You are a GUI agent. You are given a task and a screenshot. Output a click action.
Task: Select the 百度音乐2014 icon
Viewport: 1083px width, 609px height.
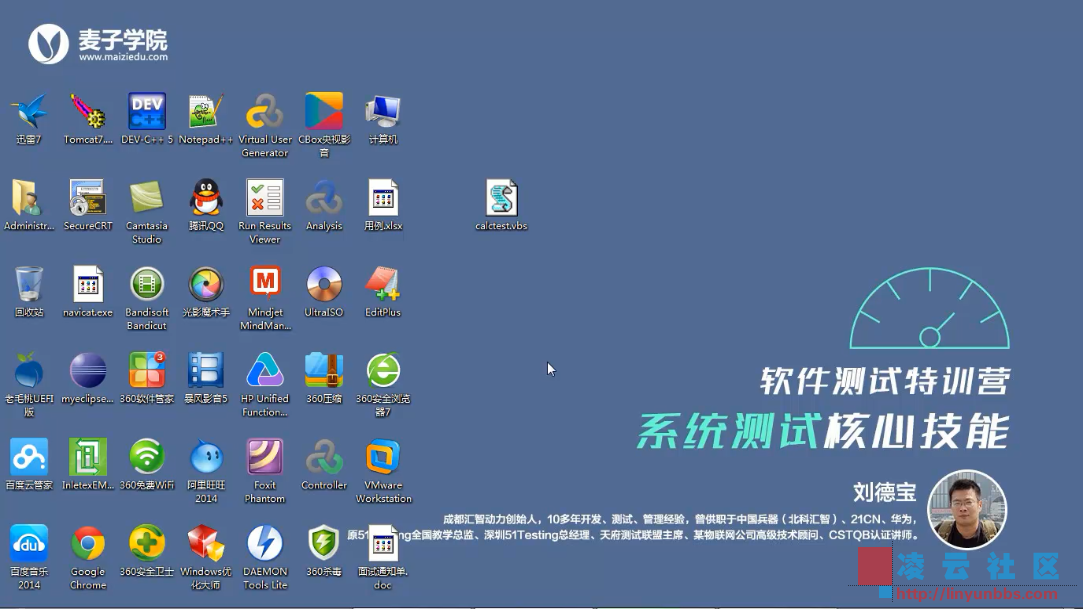click(x=29, y=543)
